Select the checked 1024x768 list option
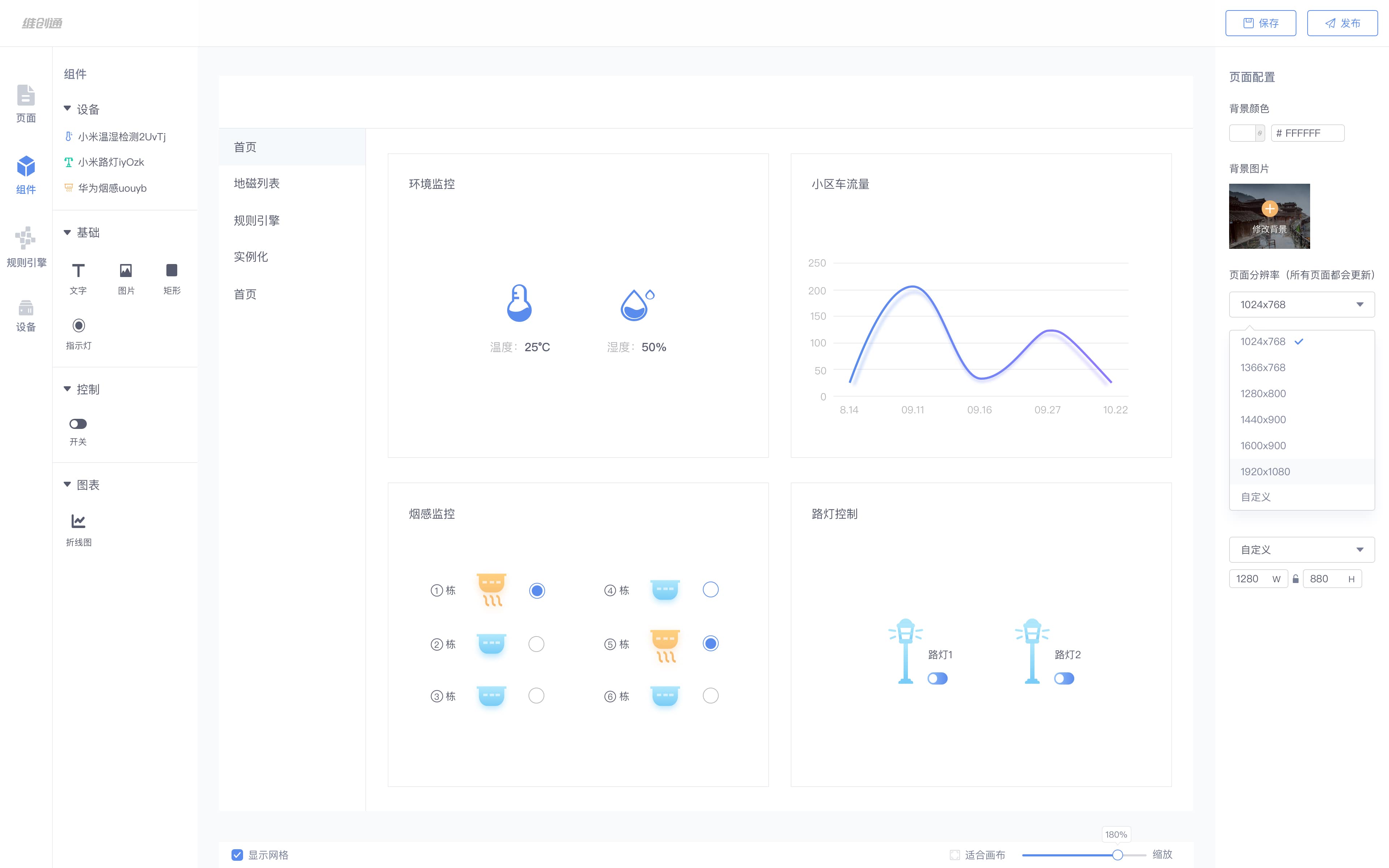The height and width of the screenshot is (868, 1389). pyautogui.click(x=1302, y=341)
